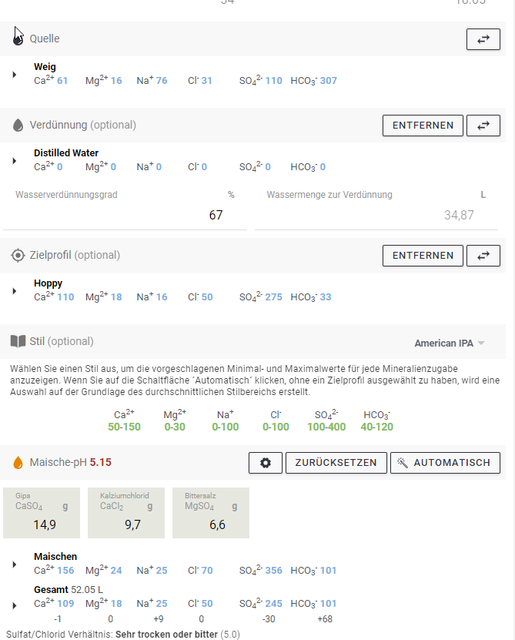Expand the Hoppy target profile details
This screenshot has height=640, width=515.
coord(14,291)
